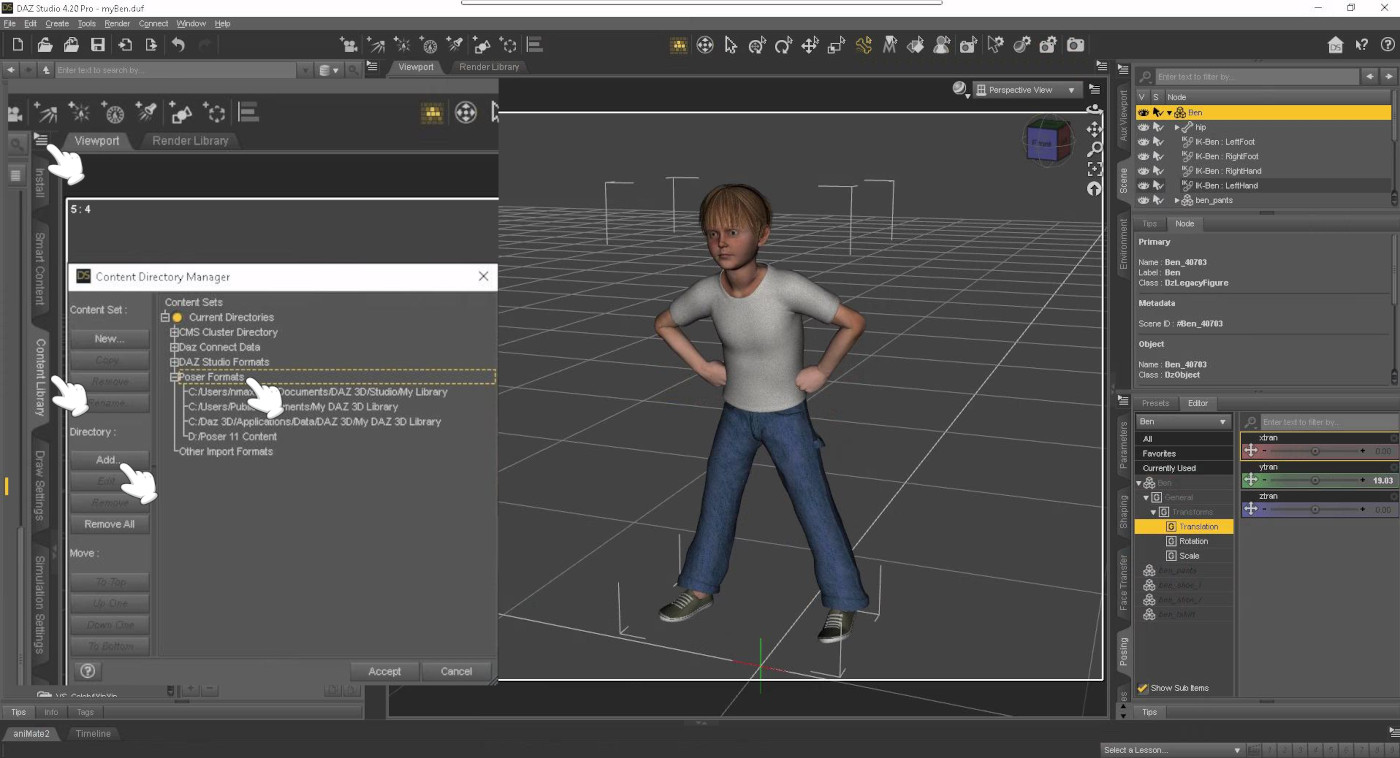Select the Scale tool
1400x758 pixels.
coord(834,45)
